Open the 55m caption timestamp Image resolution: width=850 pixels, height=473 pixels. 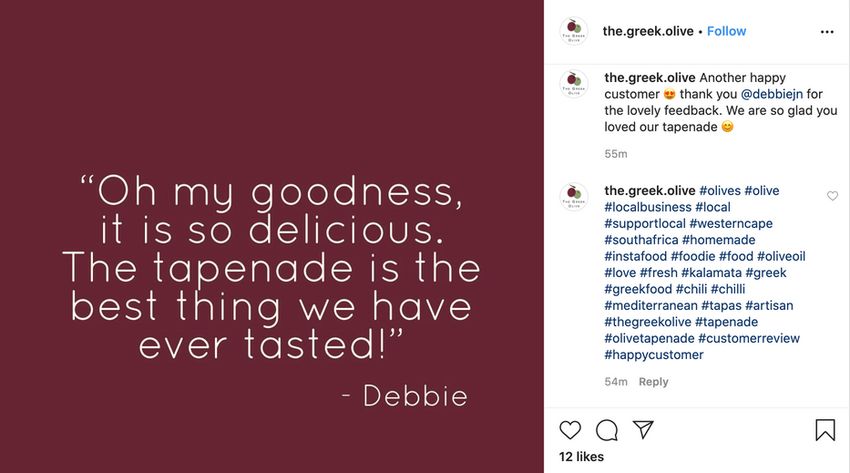click(616, 154)
